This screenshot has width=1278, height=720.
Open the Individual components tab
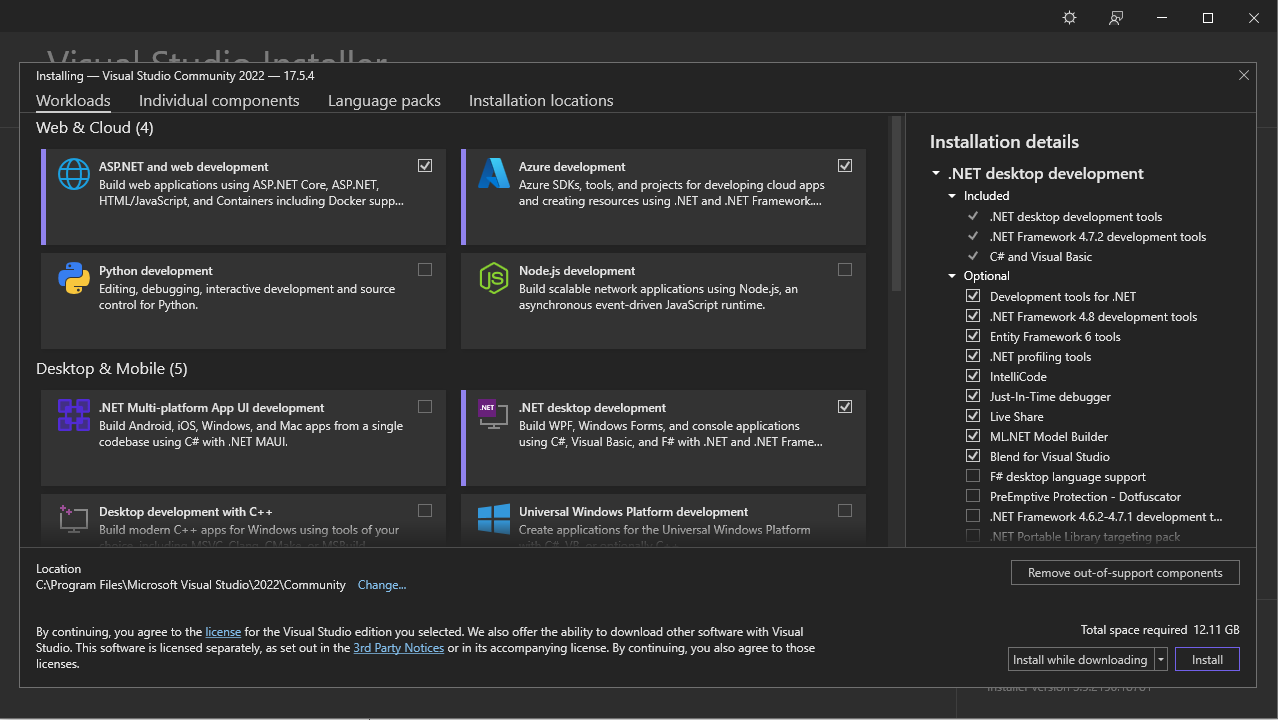click(219, 101)
